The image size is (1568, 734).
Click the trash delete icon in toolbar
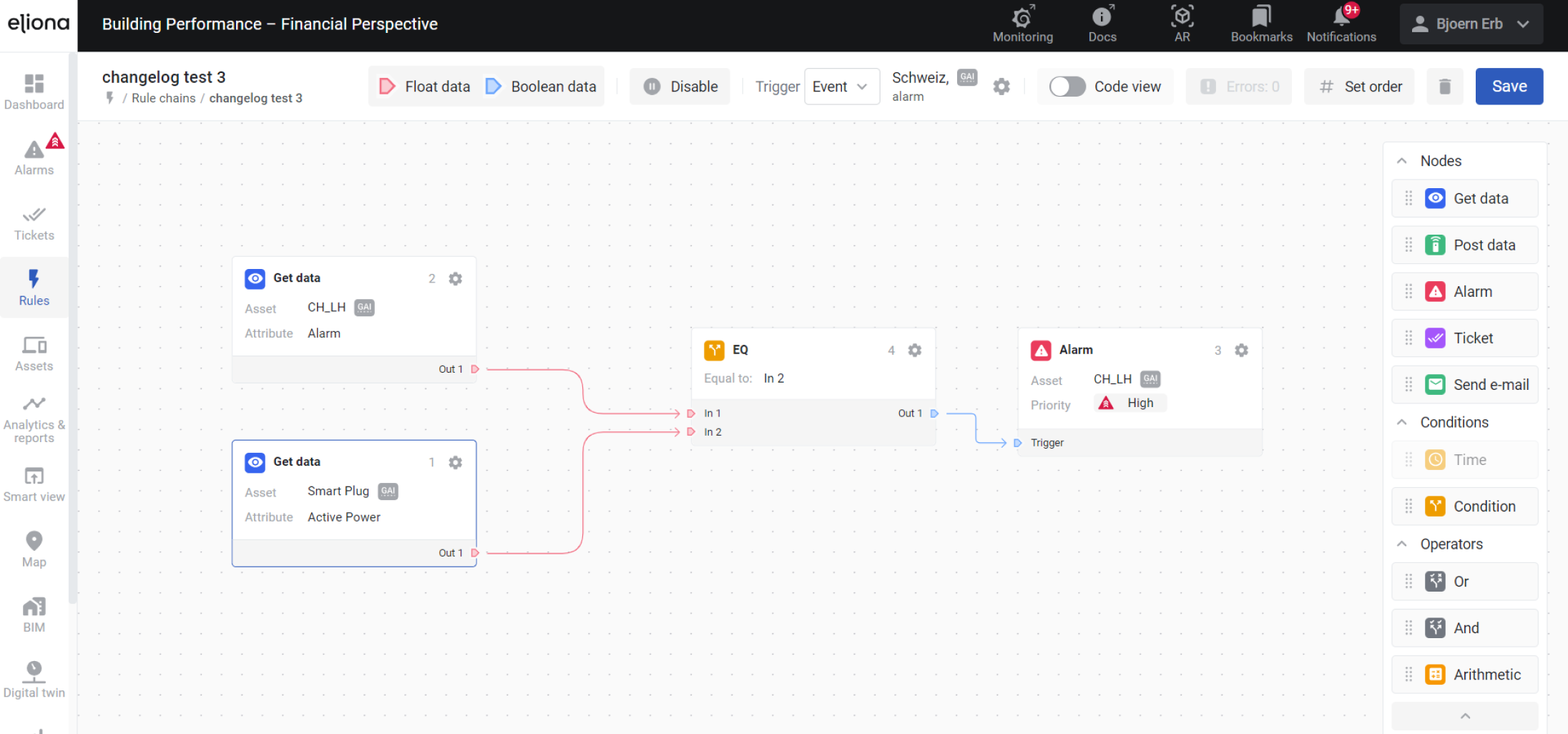1444,87
